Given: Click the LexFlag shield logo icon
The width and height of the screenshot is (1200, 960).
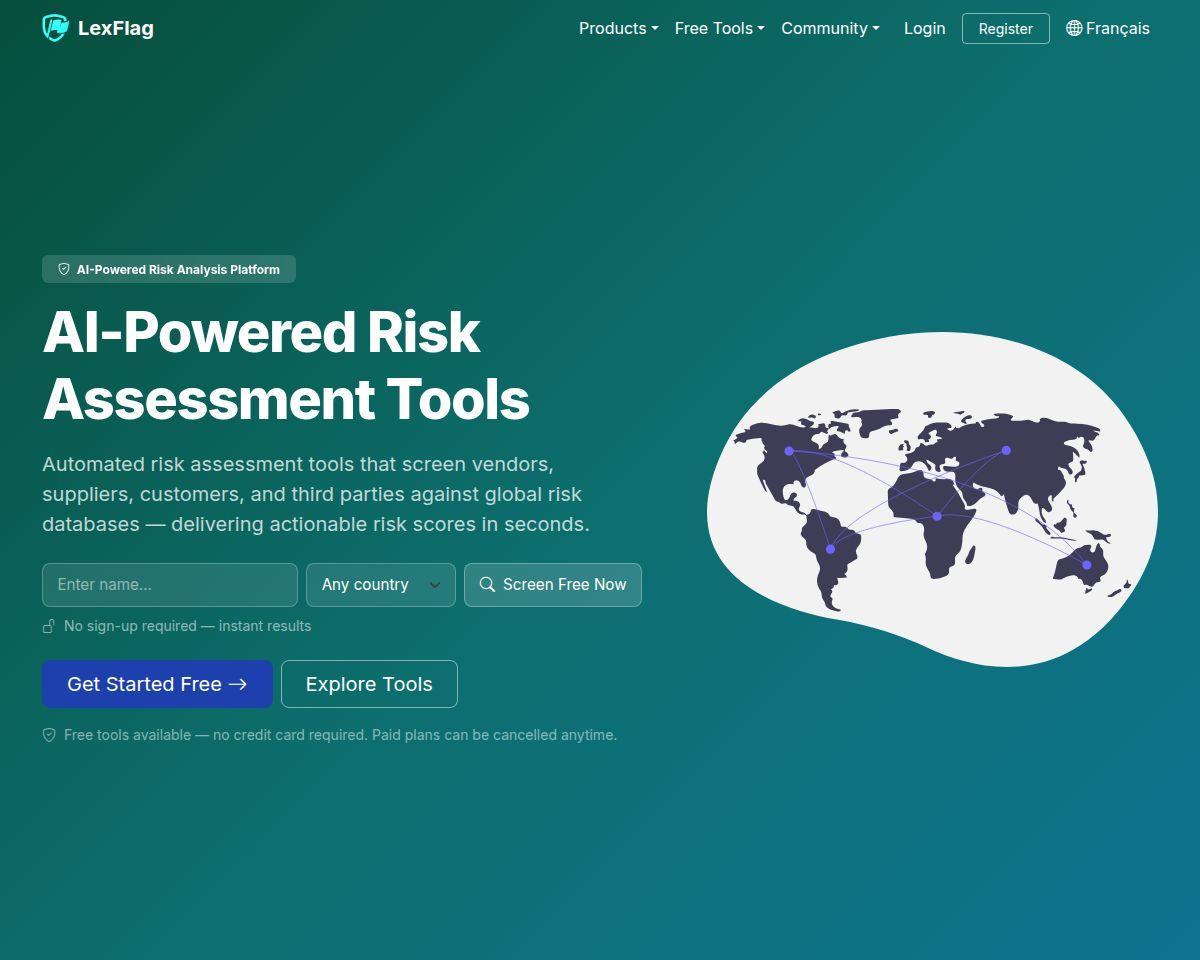Looking at the screenshot, I should tap(55, 28).
